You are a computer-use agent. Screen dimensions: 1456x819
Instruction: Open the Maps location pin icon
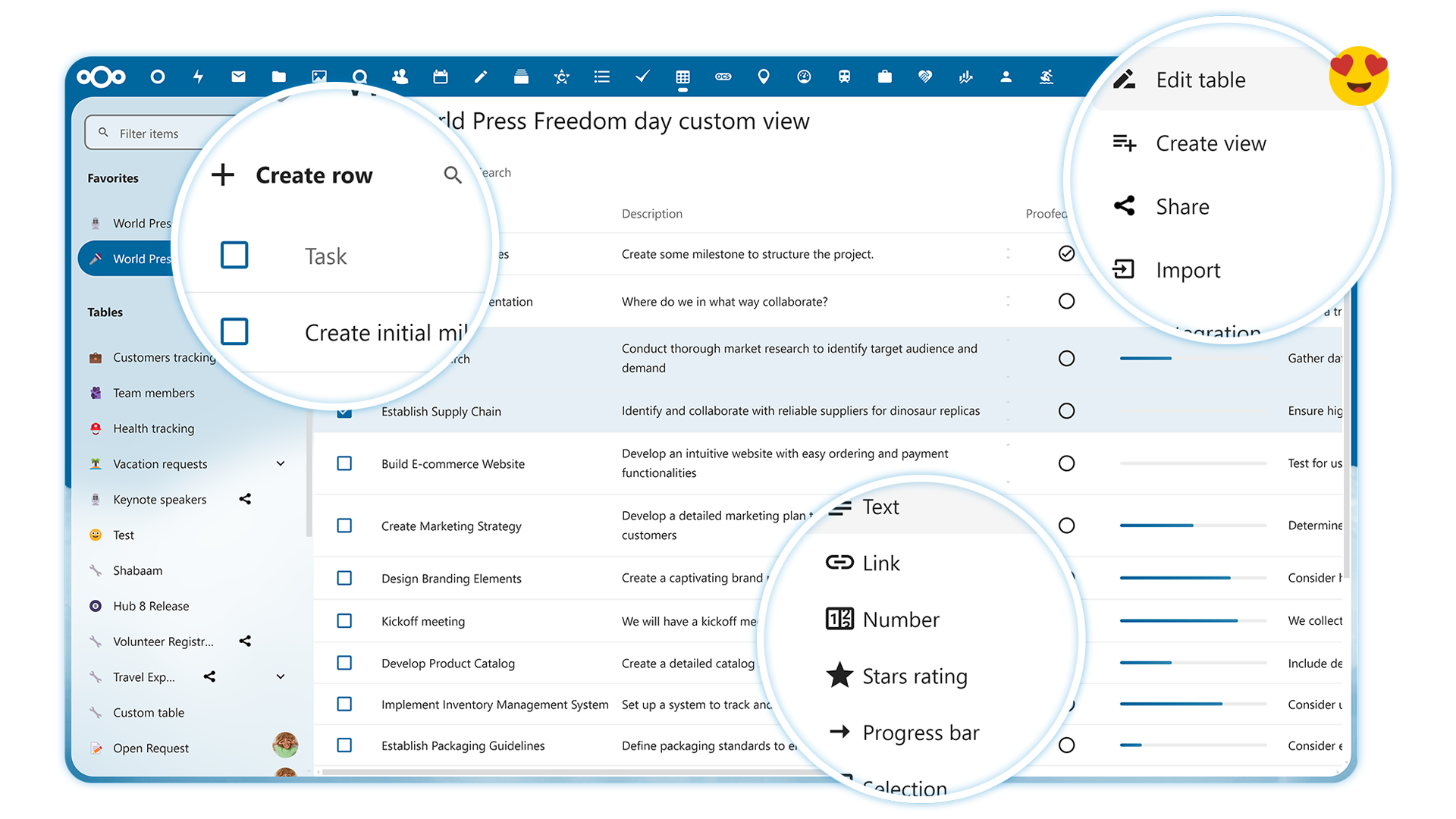pos(764,77)
